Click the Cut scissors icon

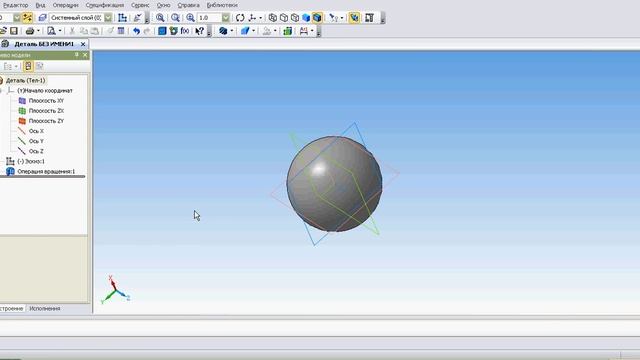pyautogui.click(x=72, y=31)
